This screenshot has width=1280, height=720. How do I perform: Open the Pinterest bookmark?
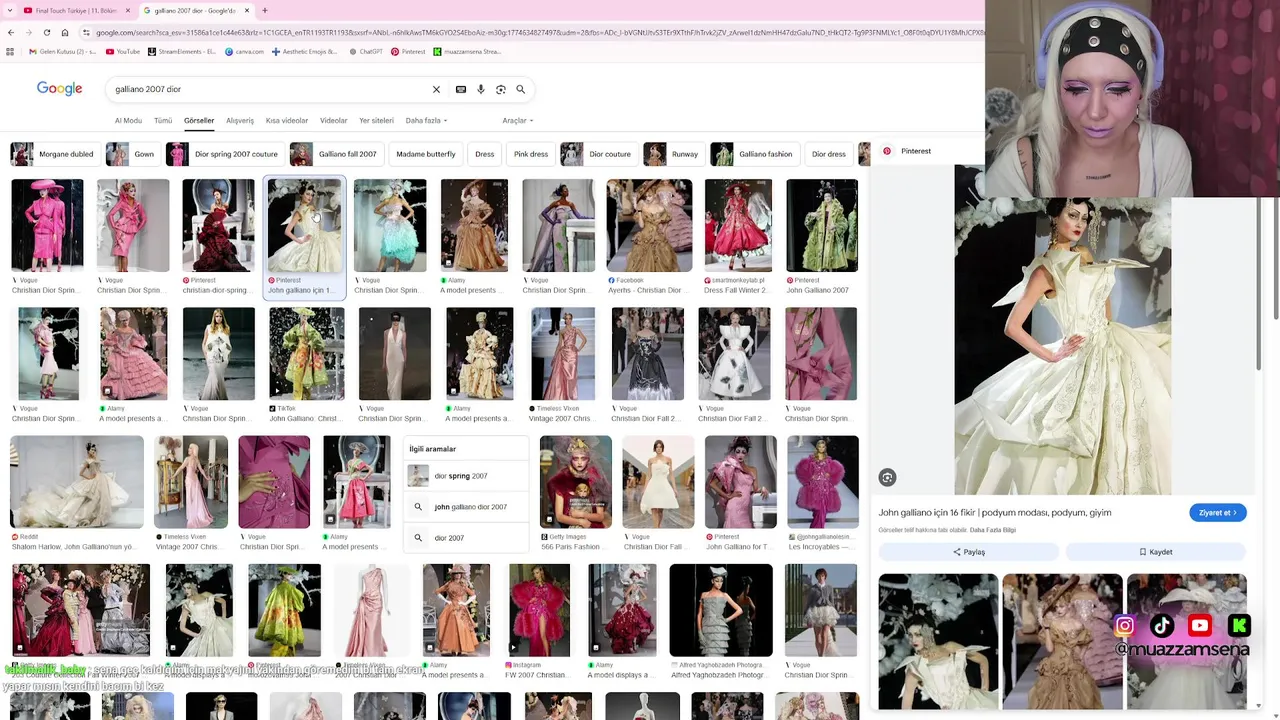pyautogui.click(x=408, y=51)
